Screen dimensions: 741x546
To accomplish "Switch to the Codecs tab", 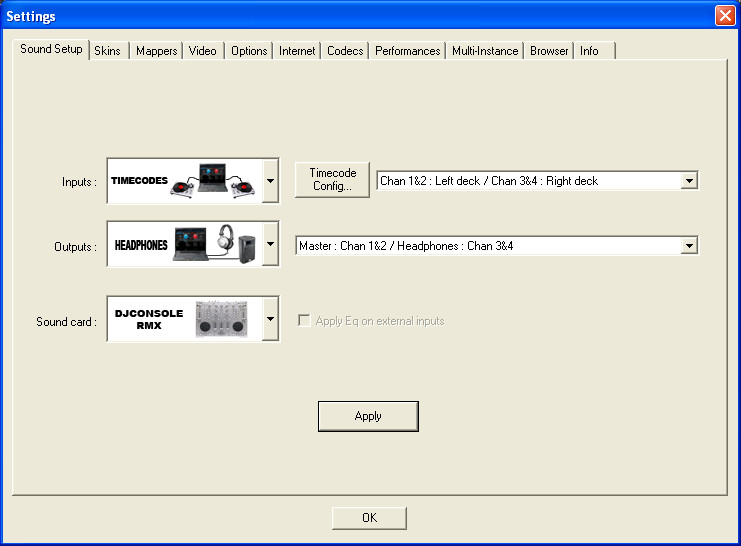I will point(345,51).
